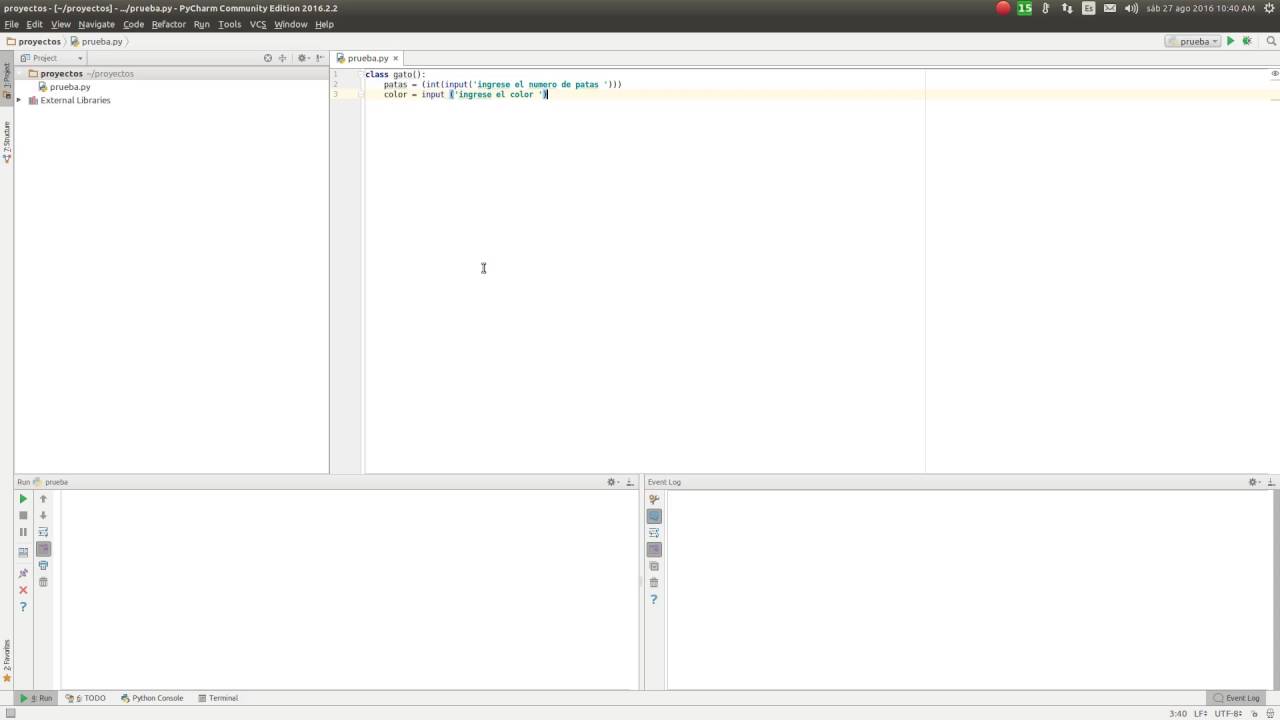Click the clock showing sáb 27 ago 2016
The height and width of the screenshot is (720, 1280).
1200,8
